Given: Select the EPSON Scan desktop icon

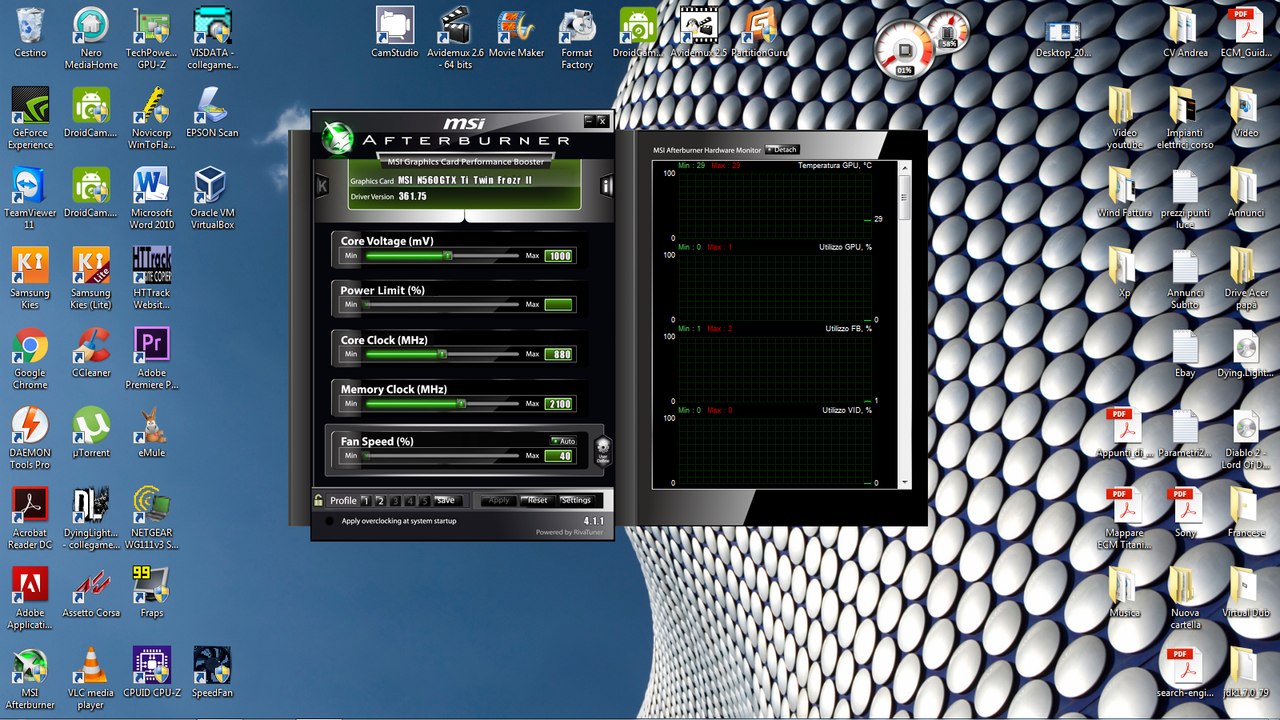Looking at the screenshot, I should click(x=212, y=112).
